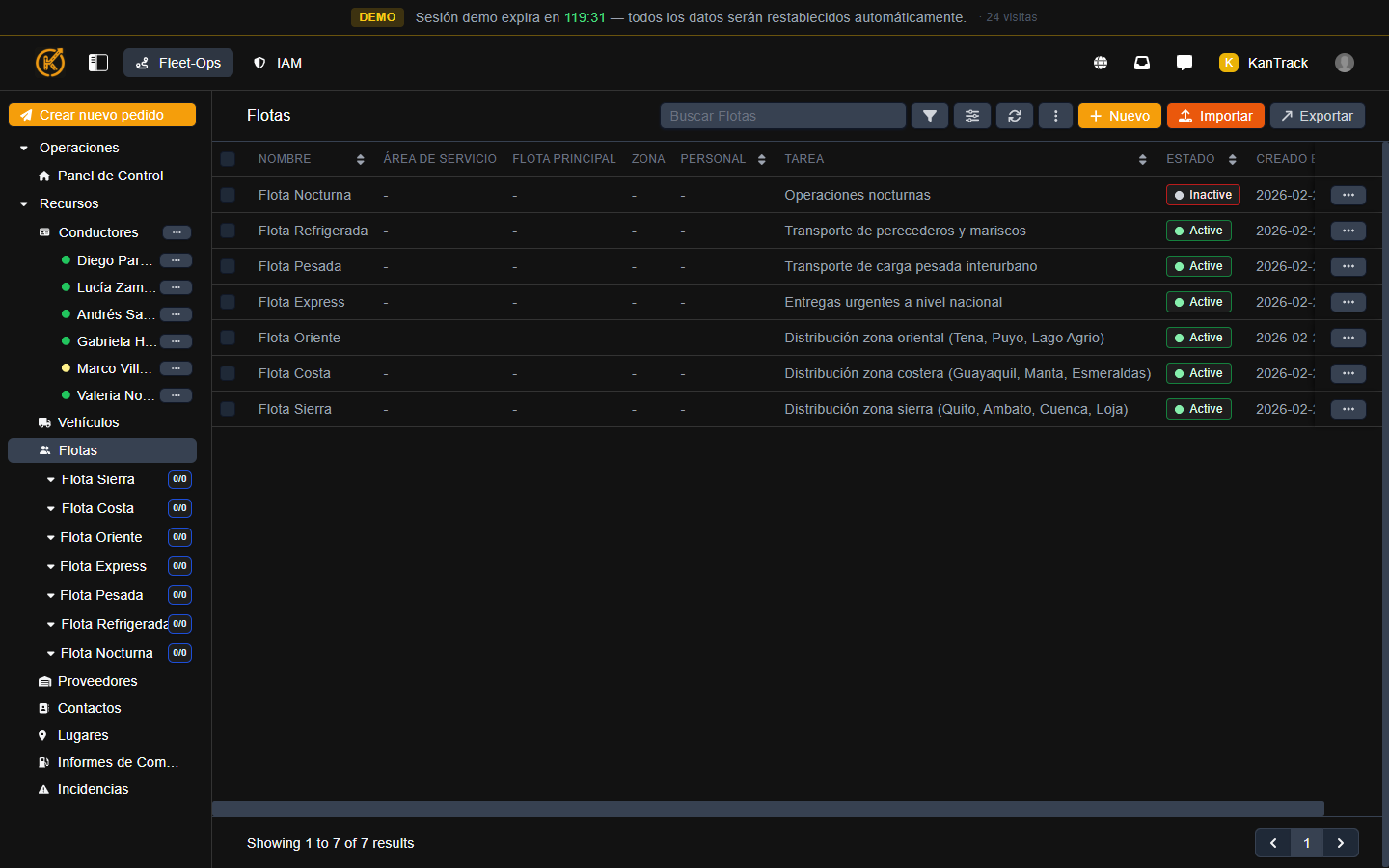
Task: Click the Nuevo button
Action: [1119, 116]
